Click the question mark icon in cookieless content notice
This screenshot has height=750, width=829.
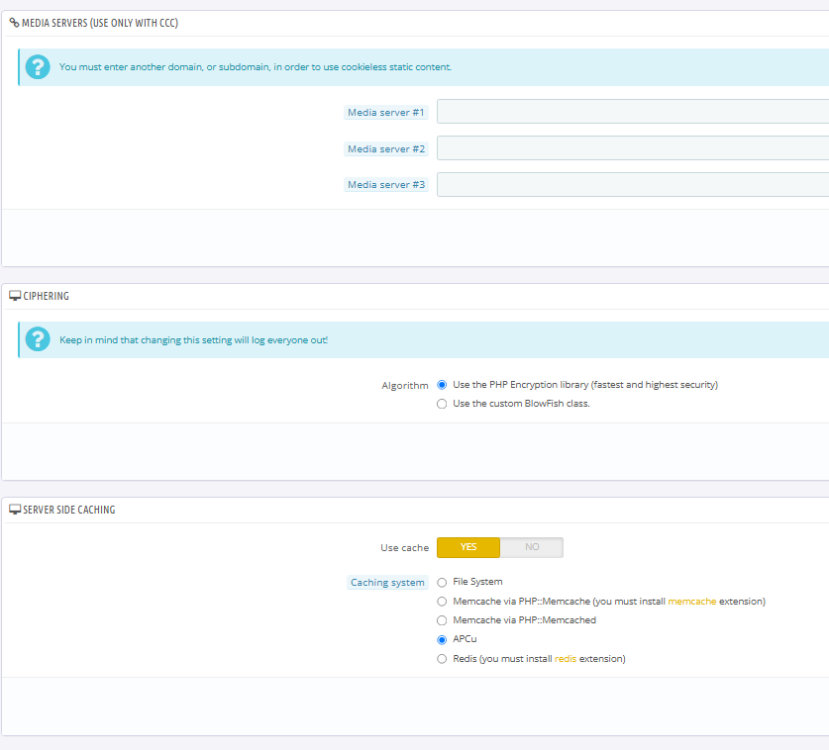[37, 67]
